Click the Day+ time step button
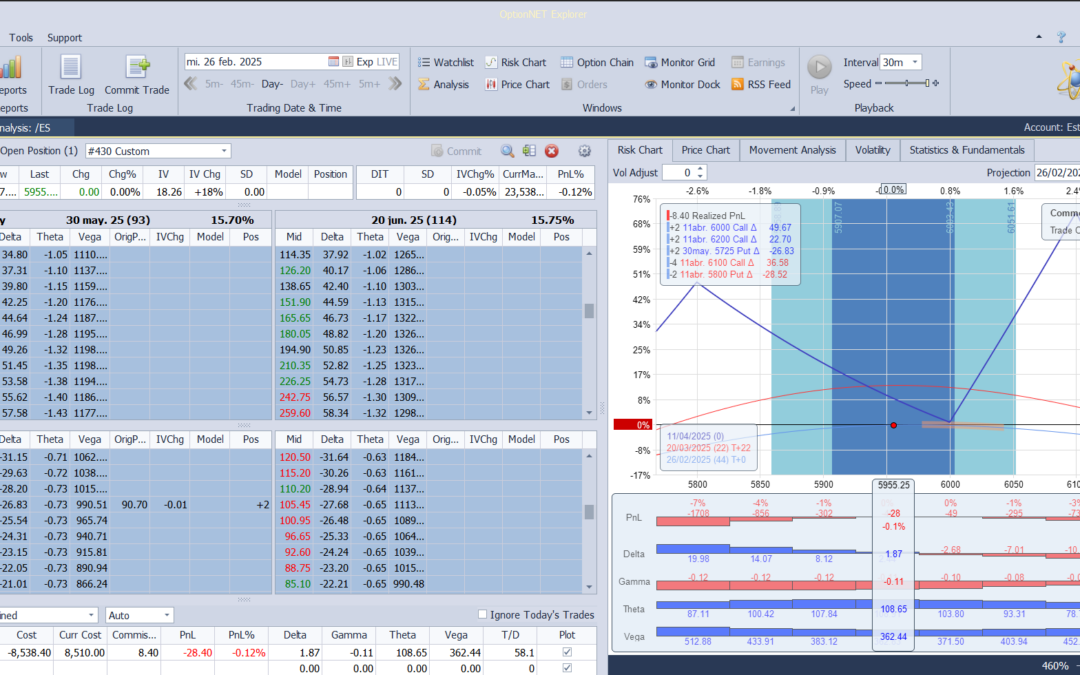This screenshot has height=675, width=1080. (x=302, y=84)
